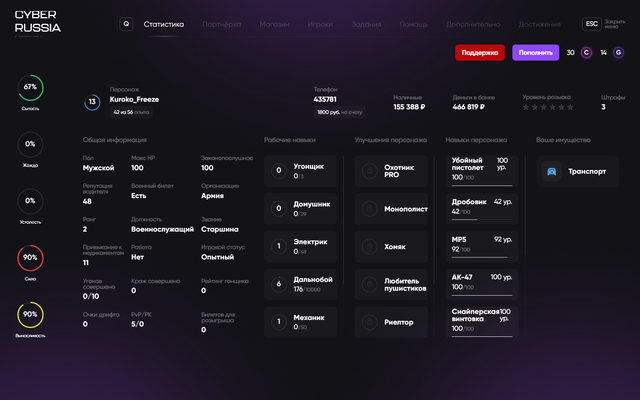Click lock icon on Хомяк
The height and width of the screenshot is (400, 640).
369,247
